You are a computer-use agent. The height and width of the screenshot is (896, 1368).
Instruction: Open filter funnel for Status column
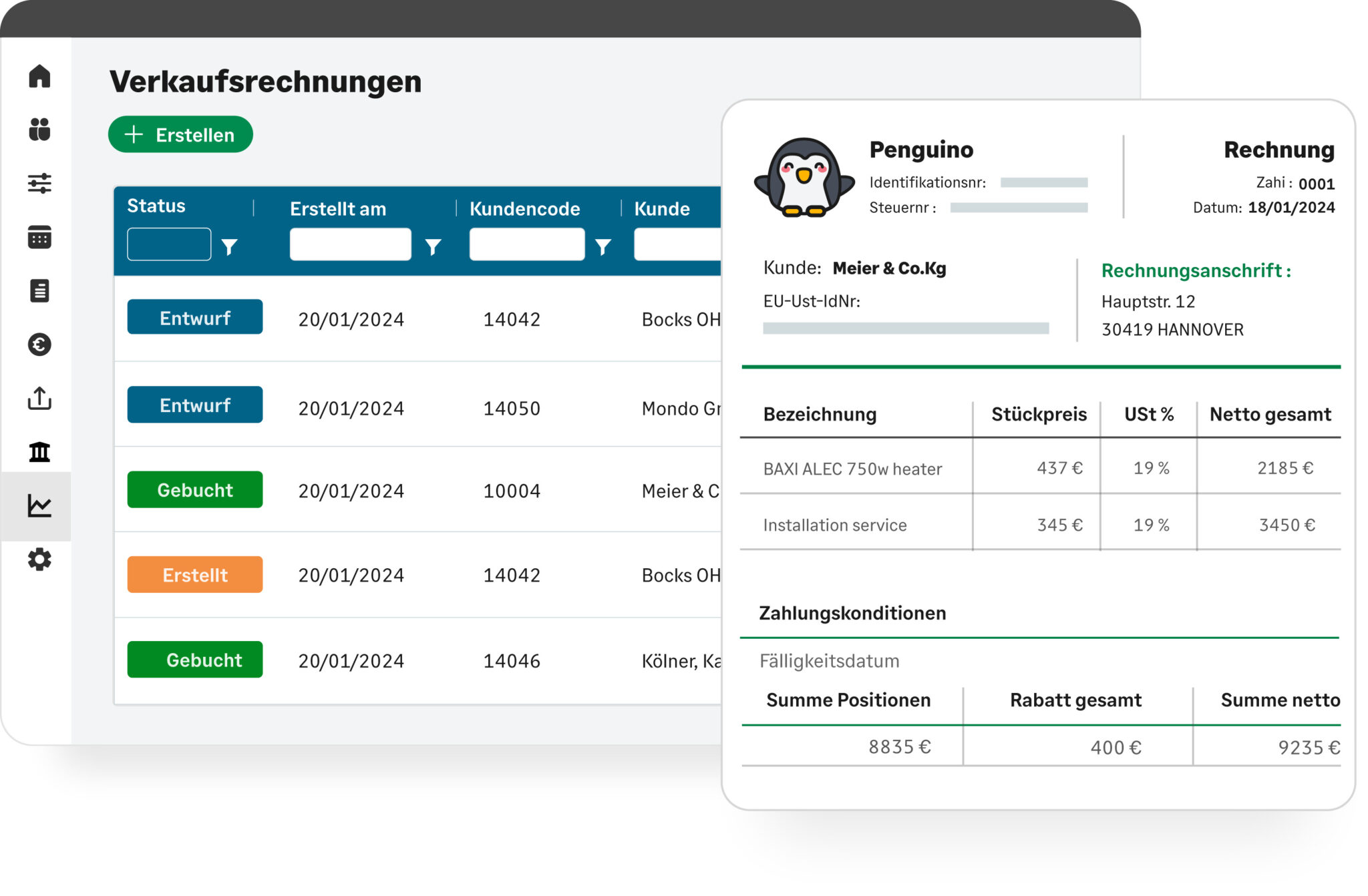click(x=230, y=247)
